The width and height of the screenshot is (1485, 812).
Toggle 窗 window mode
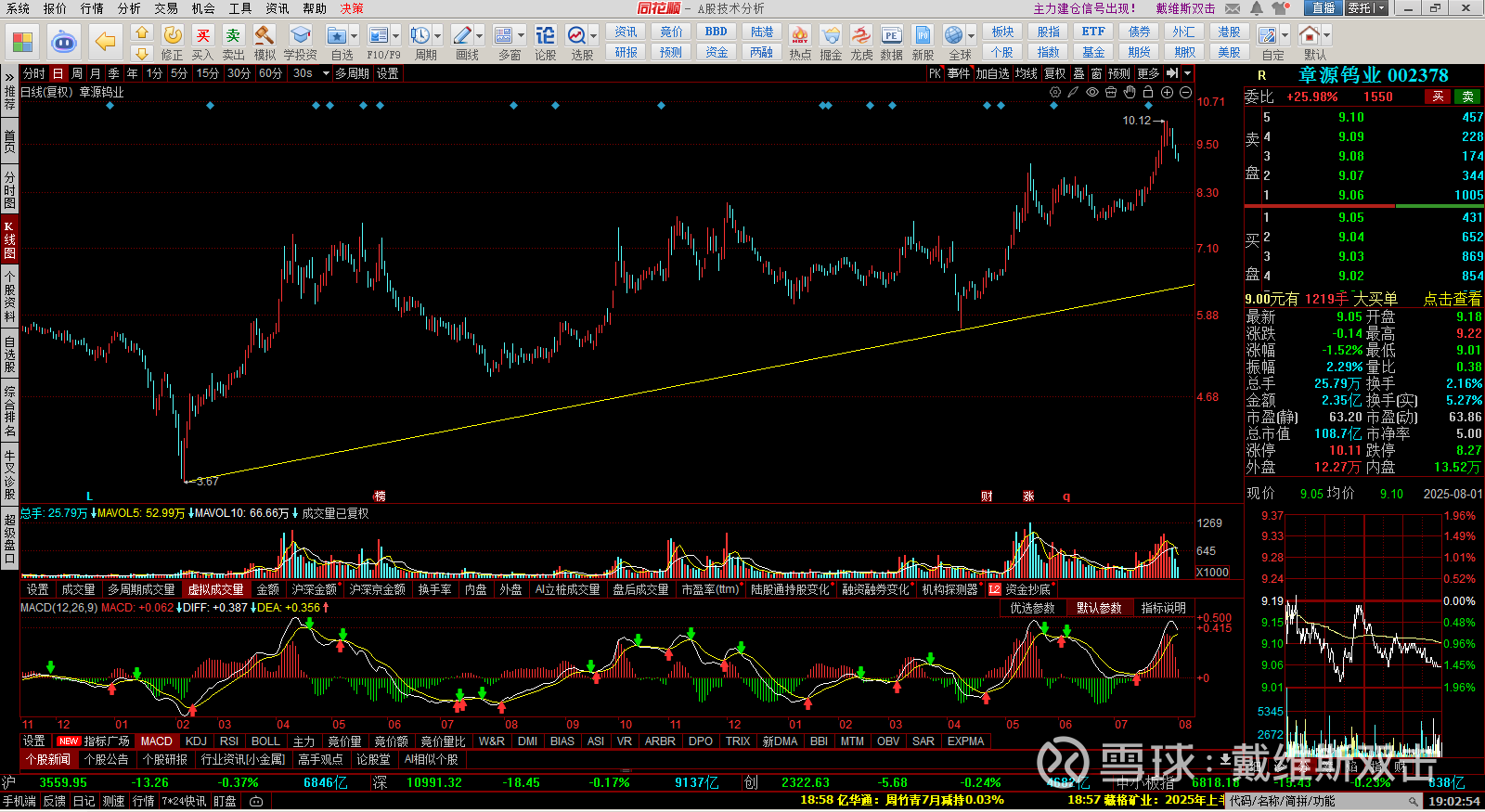click(x=1096, y=73)
